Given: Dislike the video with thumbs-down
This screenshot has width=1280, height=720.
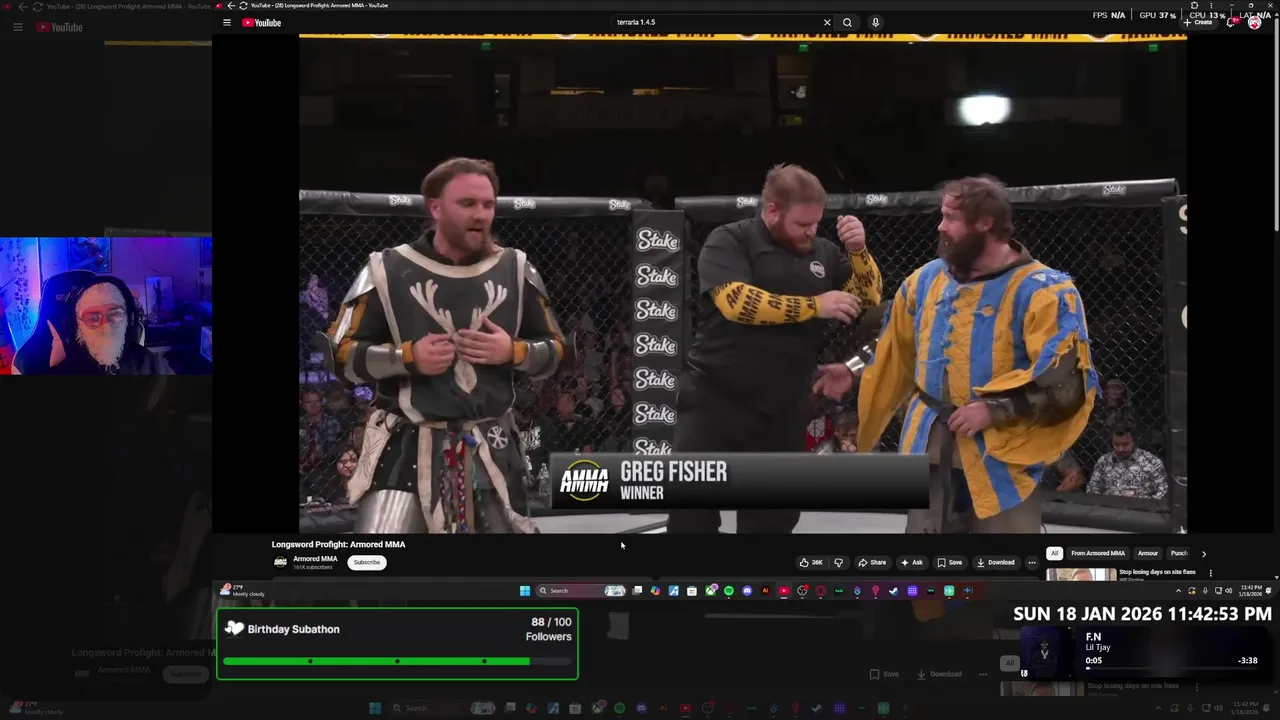Looking at the screenshot, I should pos(839,562).
